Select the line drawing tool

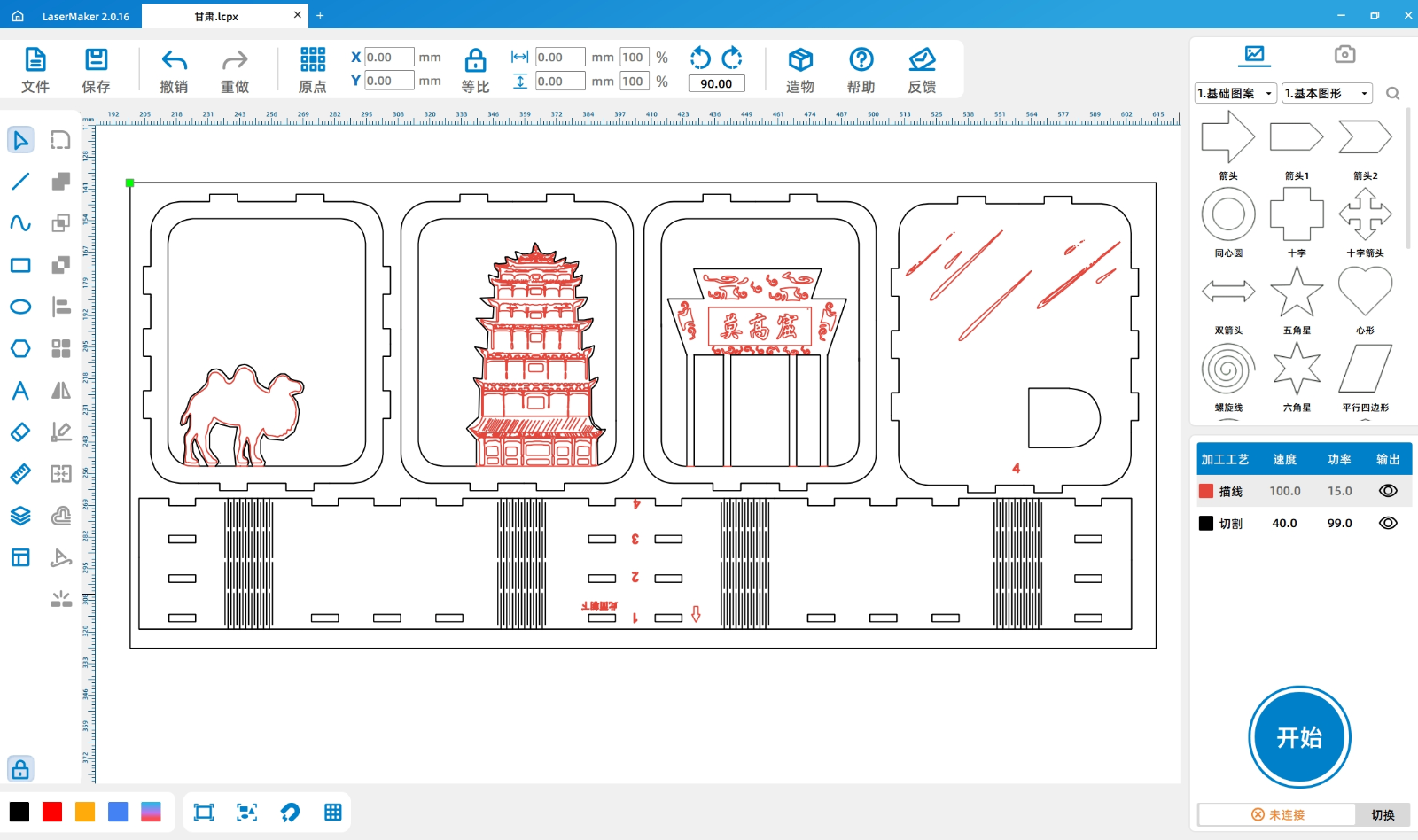click(20, 182)
